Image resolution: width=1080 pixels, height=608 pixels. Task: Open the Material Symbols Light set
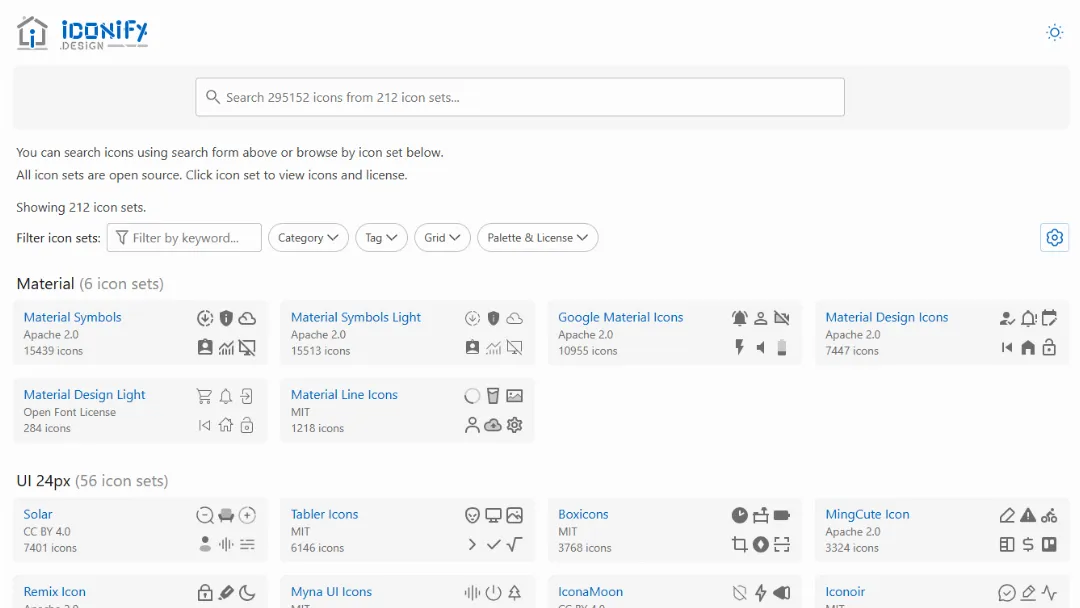pos(355,317)
